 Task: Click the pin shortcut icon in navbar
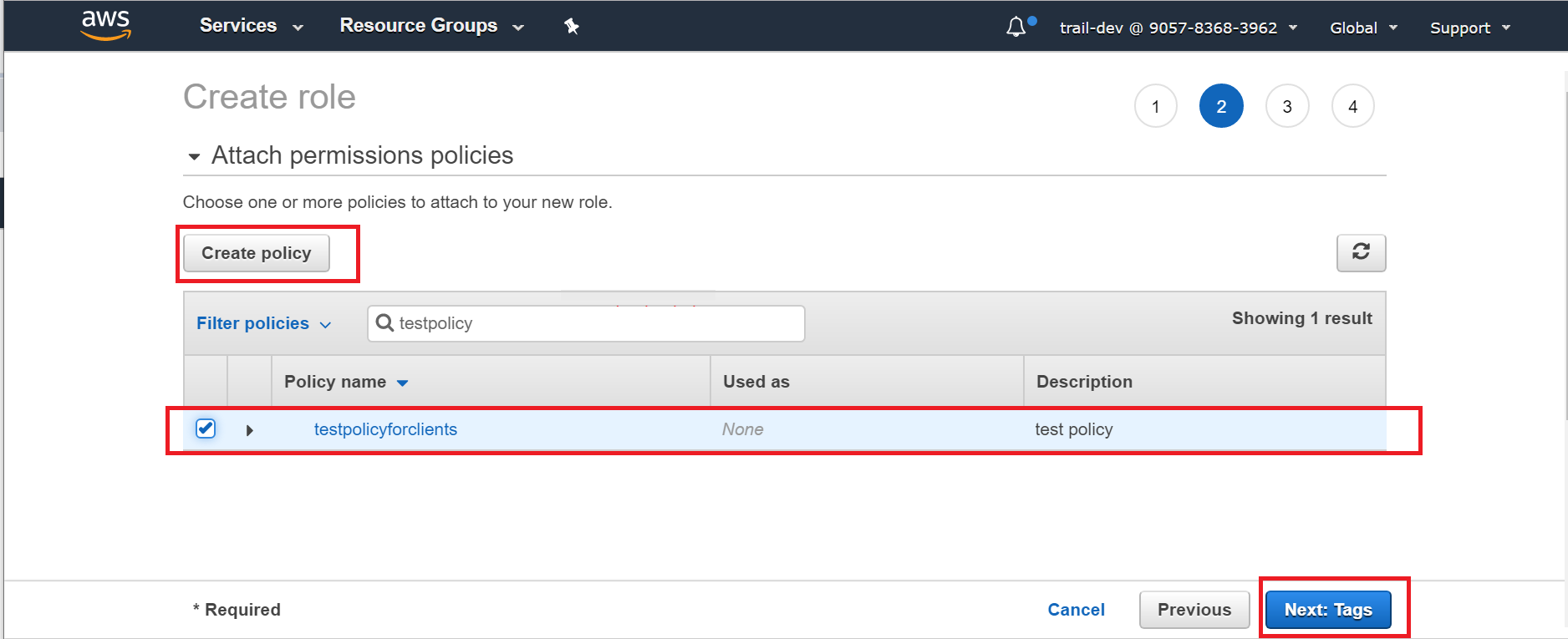572,27
